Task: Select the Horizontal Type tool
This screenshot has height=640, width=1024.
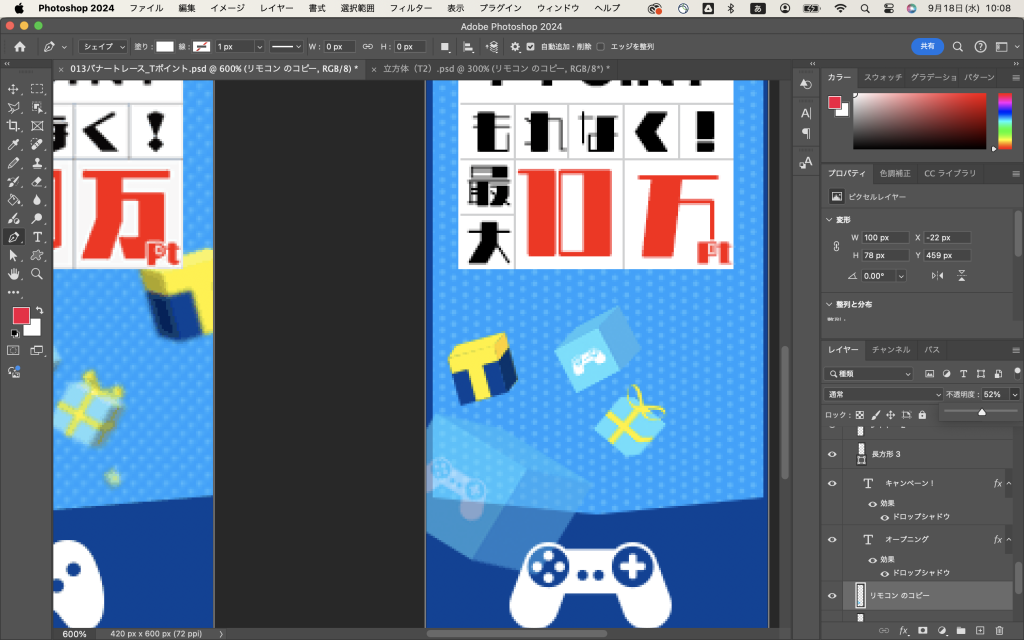Action: click(37, 237)
